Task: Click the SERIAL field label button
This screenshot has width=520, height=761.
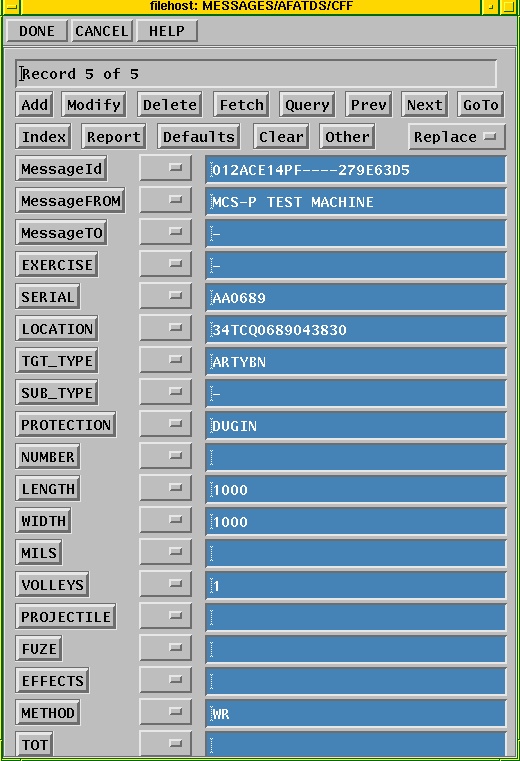Action: coord(48,297)
